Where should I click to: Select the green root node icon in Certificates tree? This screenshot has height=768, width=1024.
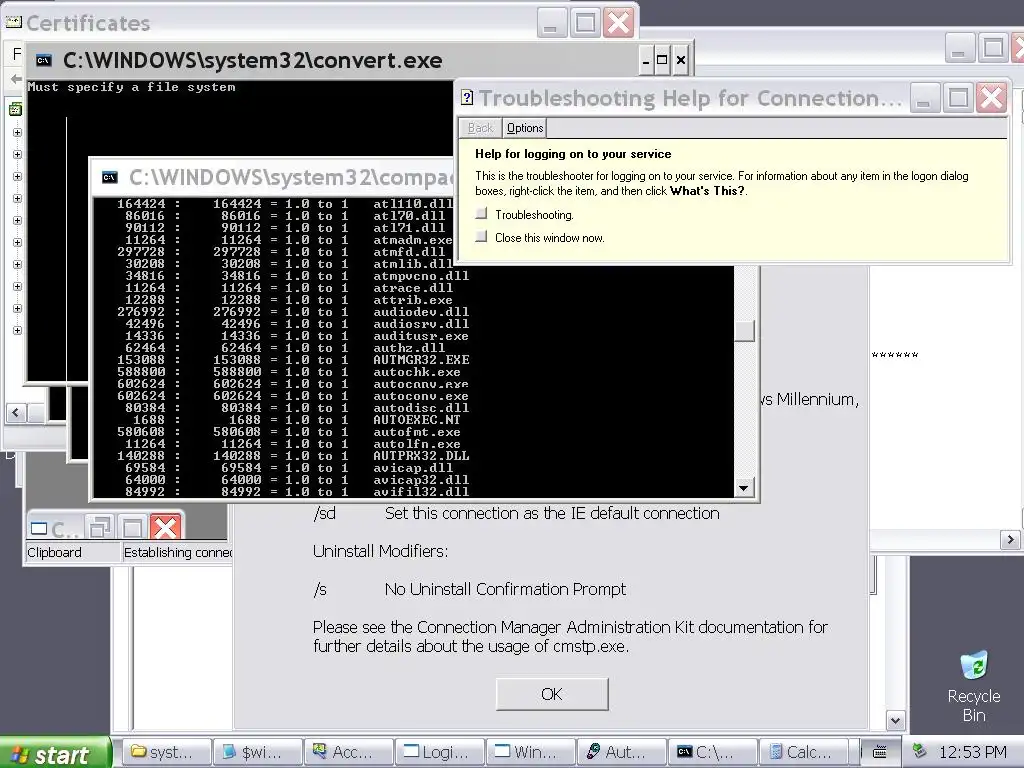pos(15,109)
